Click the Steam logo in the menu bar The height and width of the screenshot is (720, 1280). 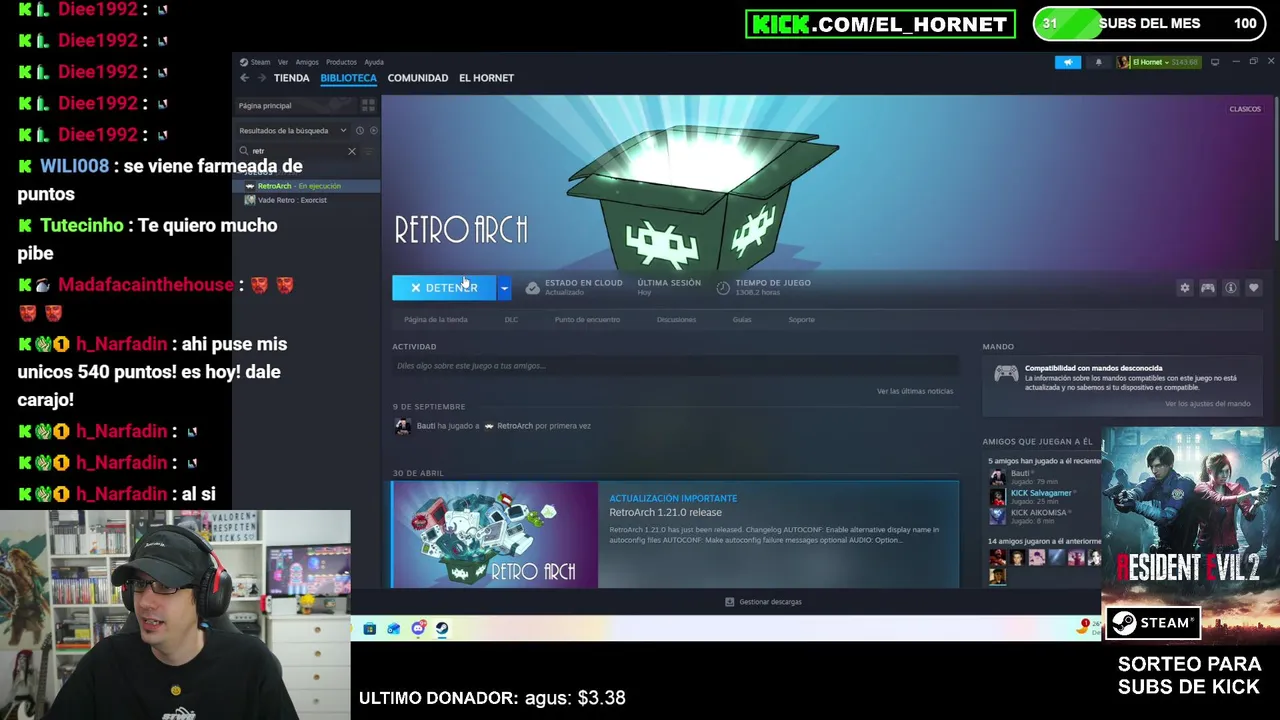[x=244, y=62]
